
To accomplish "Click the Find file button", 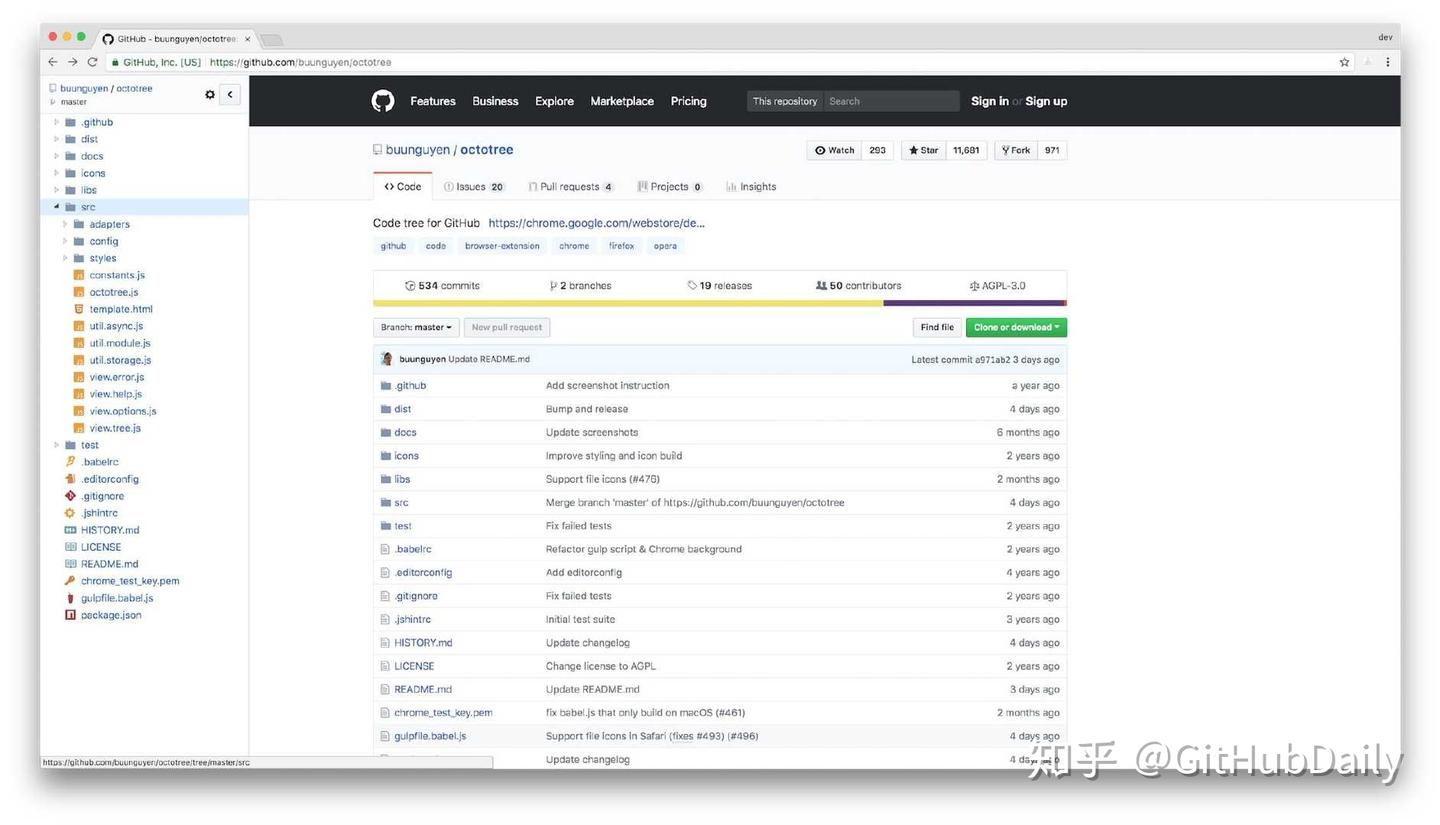I will (x=936, y=327).
